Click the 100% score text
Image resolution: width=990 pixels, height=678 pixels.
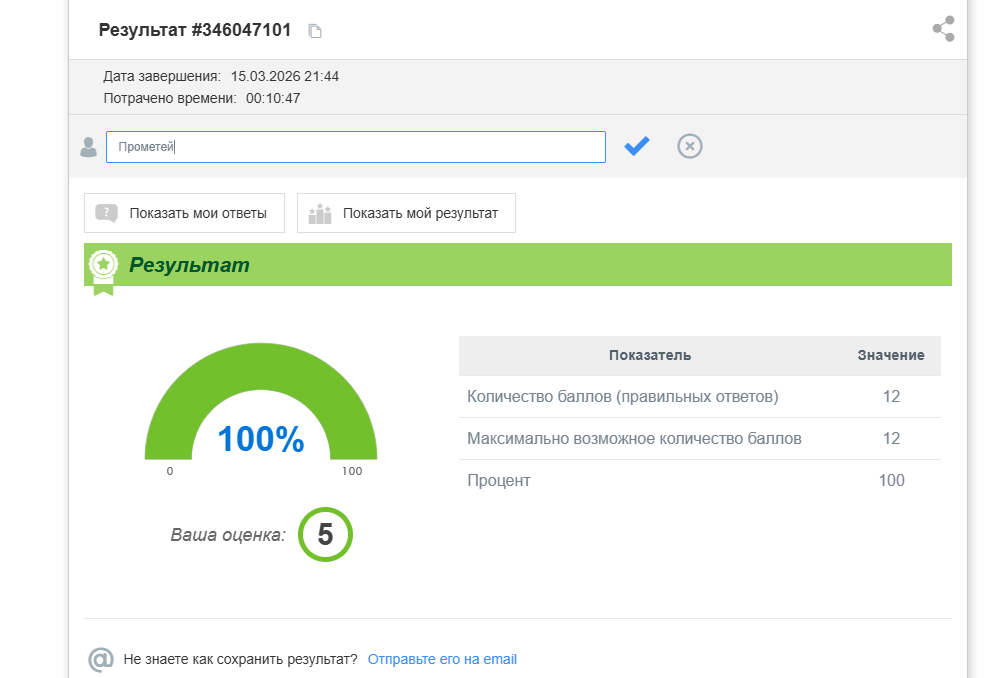(260, 439)
